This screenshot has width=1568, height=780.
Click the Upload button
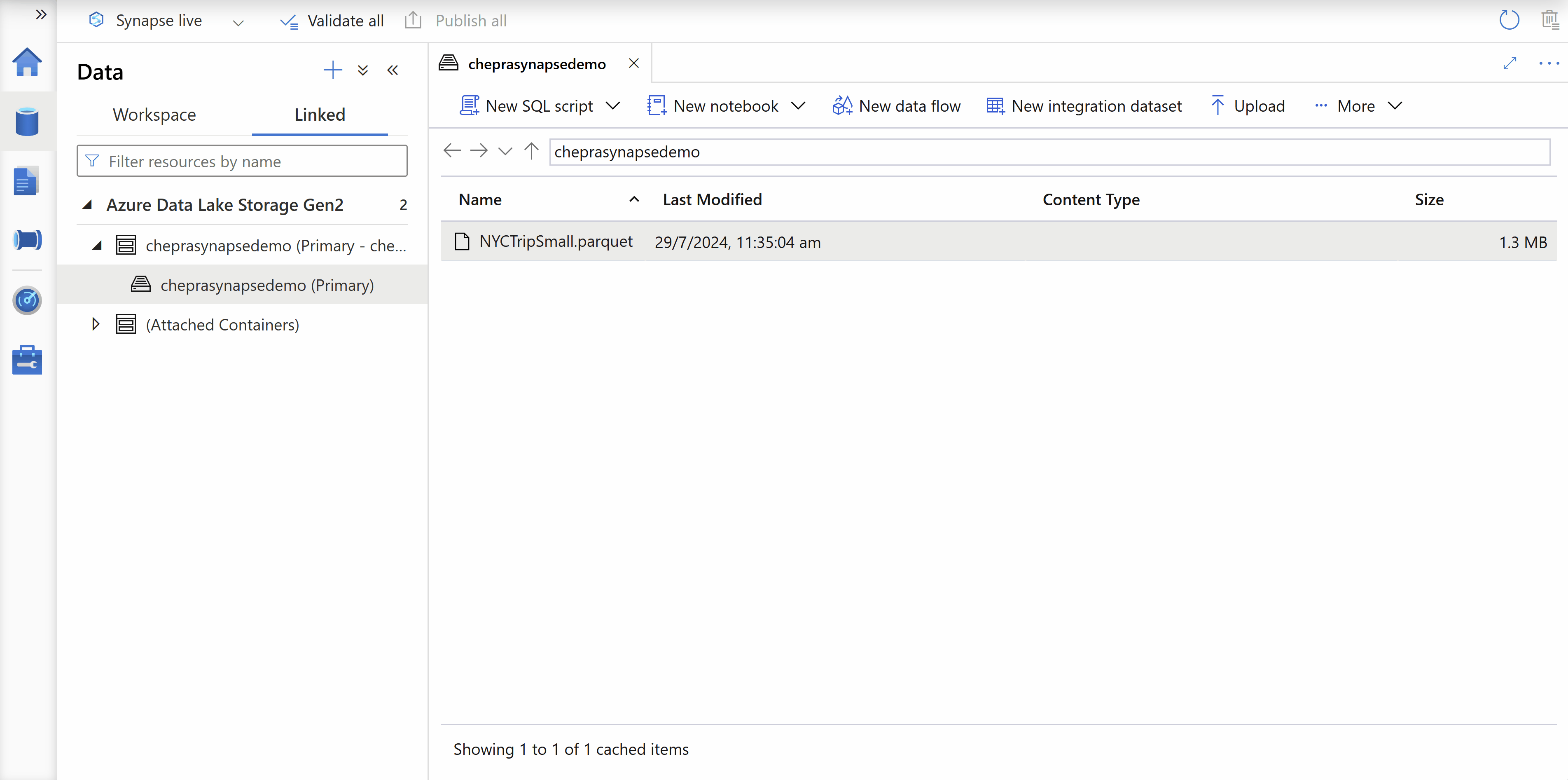[x=1248, y=106]
